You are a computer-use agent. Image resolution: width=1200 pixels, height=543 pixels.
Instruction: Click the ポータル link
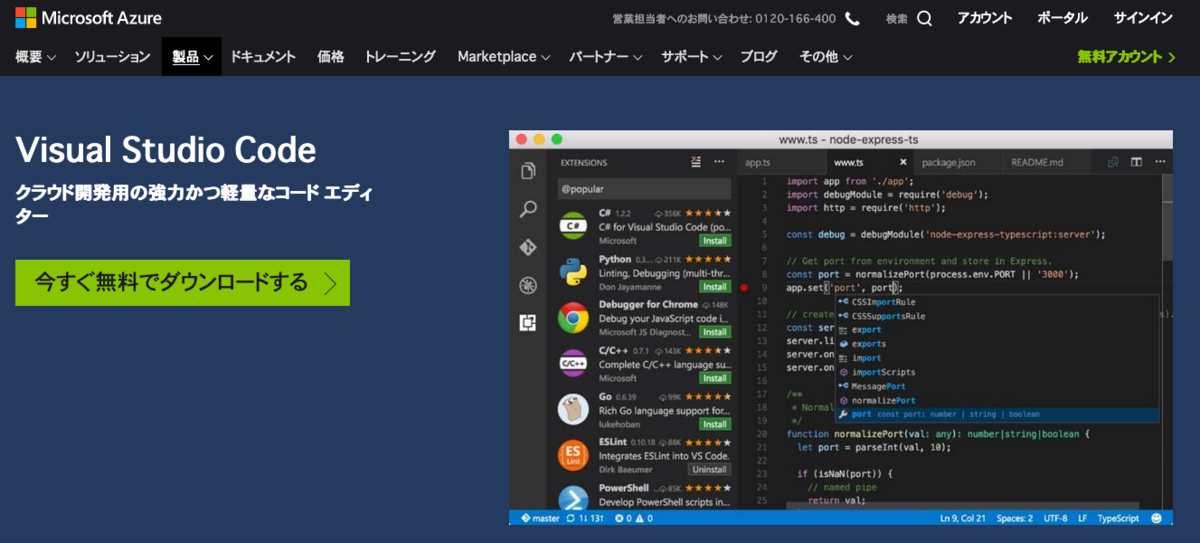pyautogui.click(x=1062, y=18)
